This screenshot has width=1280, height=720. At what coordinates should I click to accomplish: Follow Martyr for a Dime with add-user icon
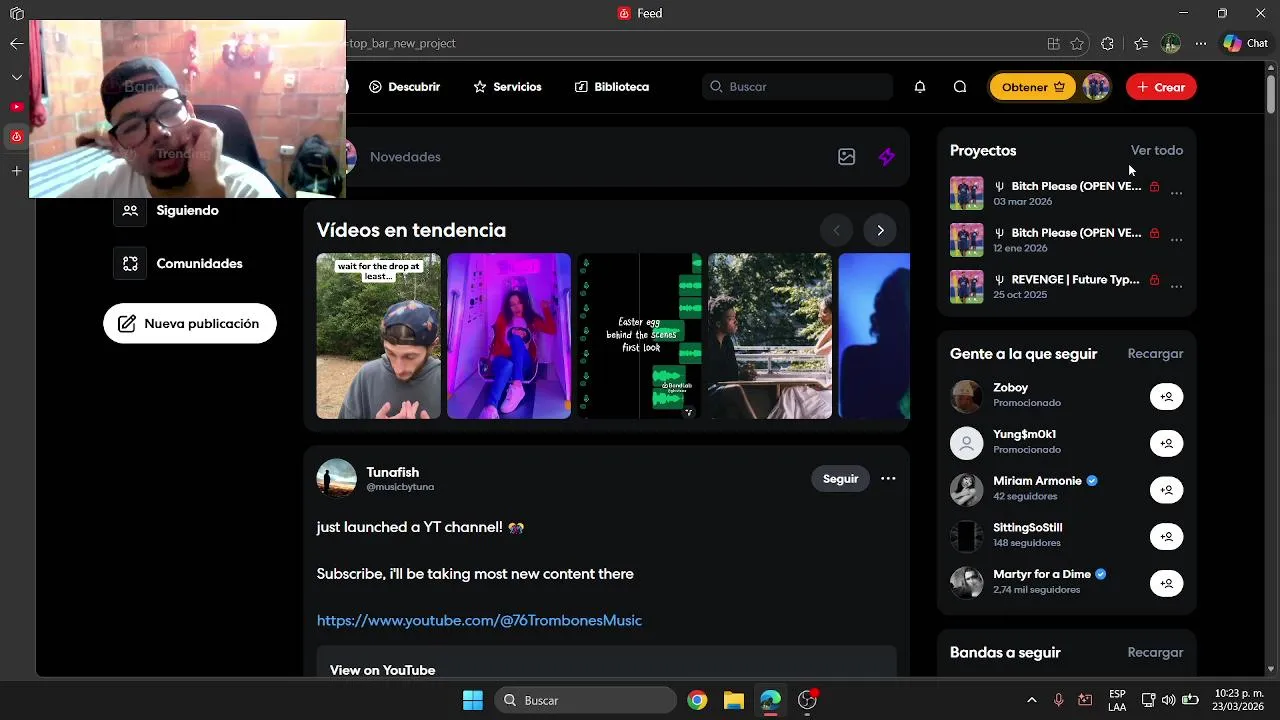click(x=1166, y=583)
